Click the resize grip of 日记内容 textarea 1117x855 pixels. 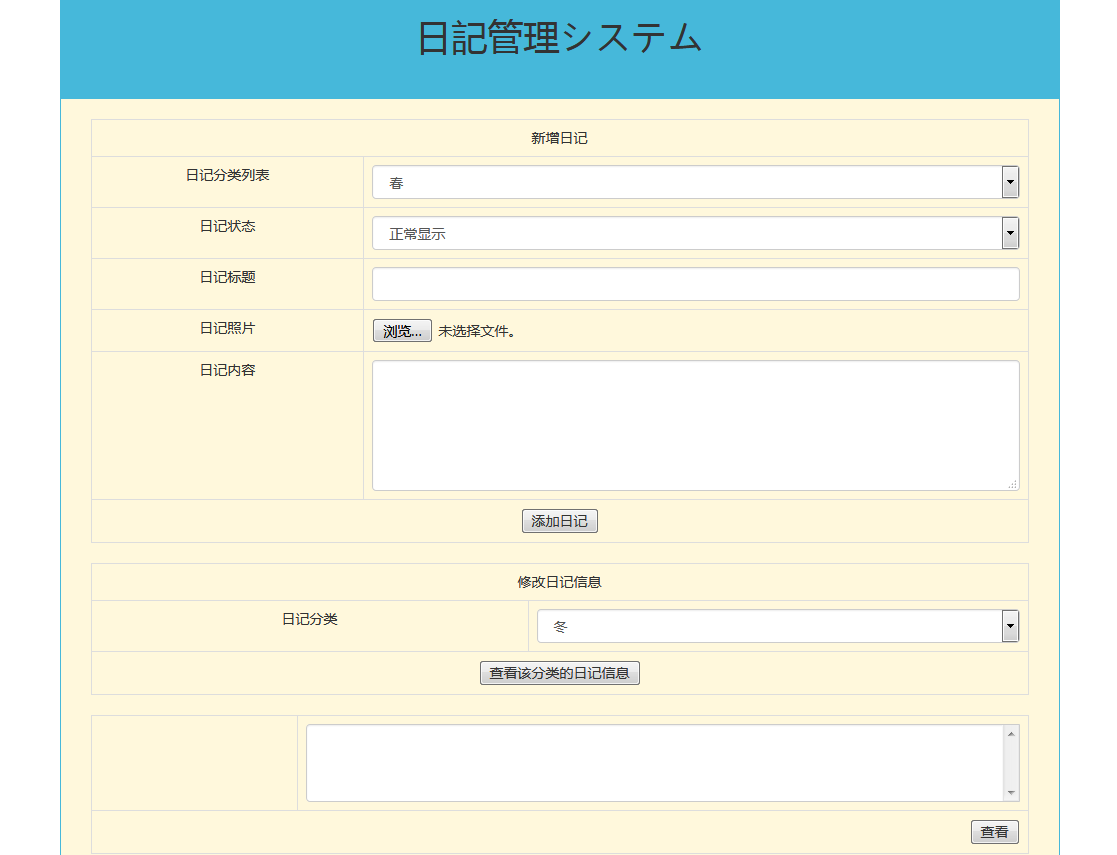(x=1012, y=484)
